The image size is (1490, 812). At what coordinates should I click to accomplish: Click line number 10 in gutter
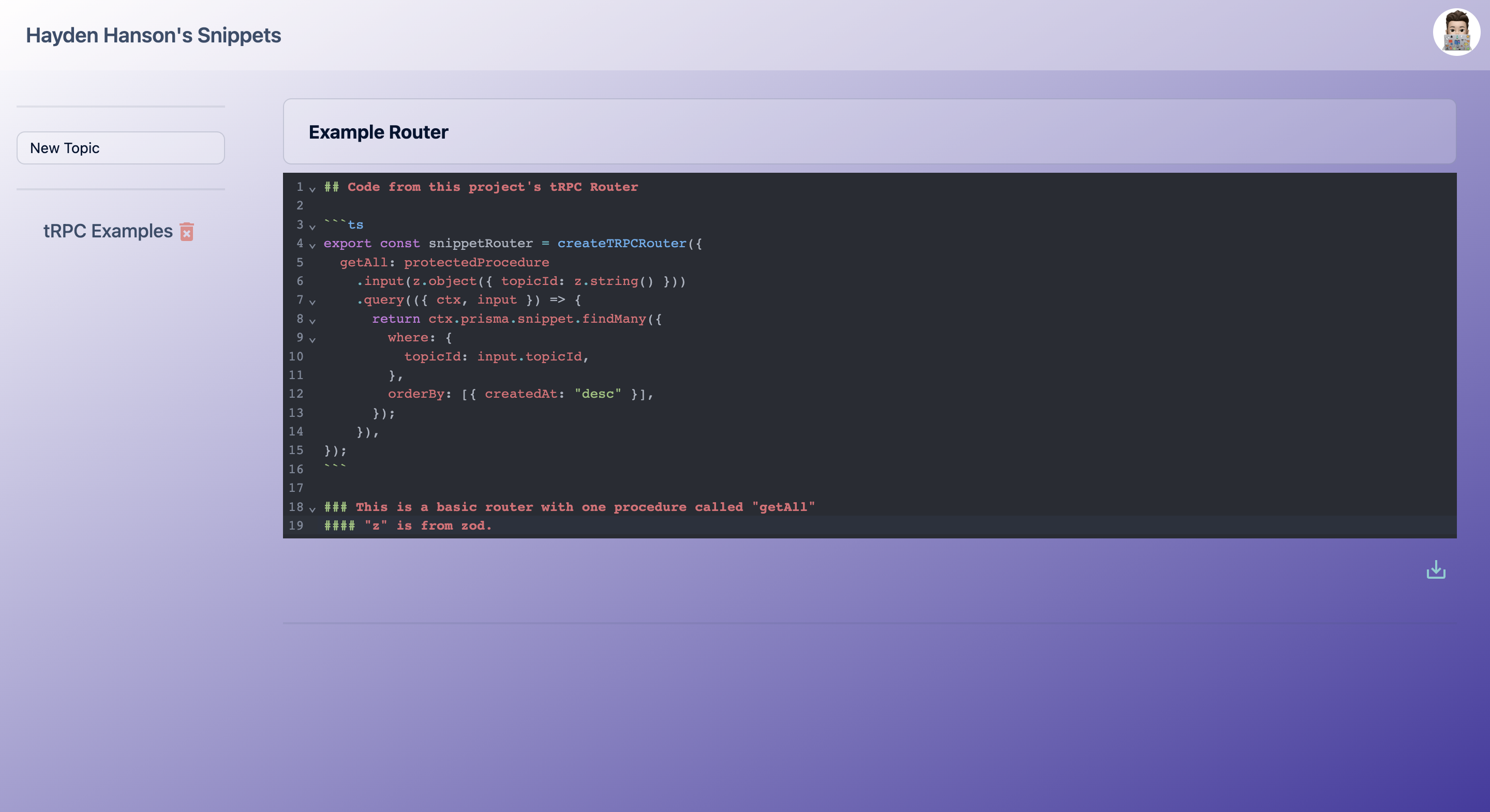[x=295, y=356]
